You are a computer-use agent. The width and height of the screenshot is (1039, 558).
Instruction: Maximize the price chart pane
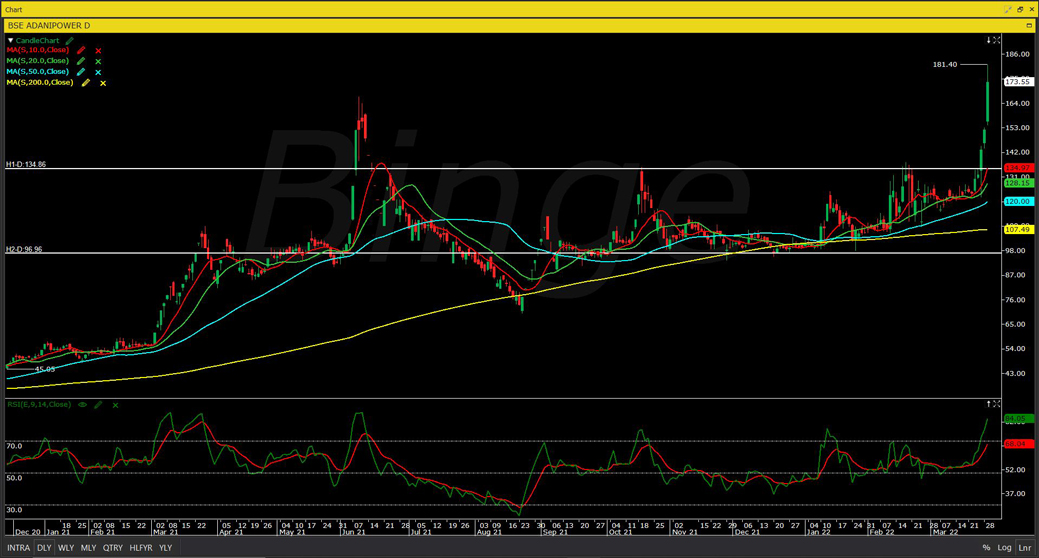click(997, 40)
